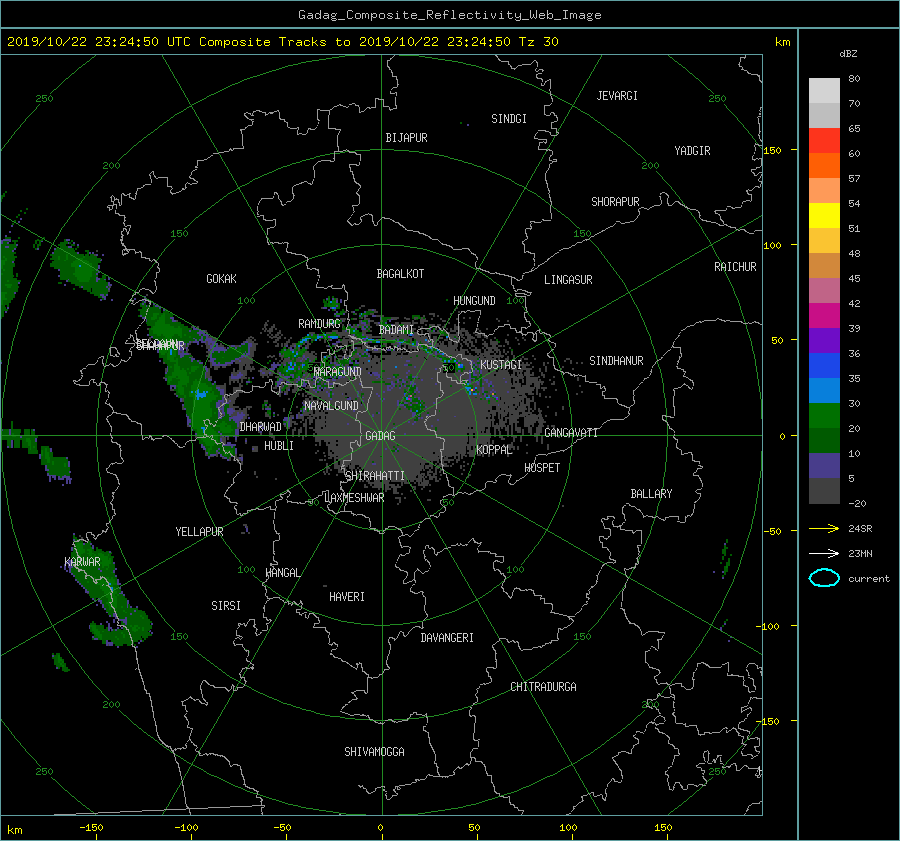Click the yellow 24SR arrow legend icon

[x=824, y=528]
